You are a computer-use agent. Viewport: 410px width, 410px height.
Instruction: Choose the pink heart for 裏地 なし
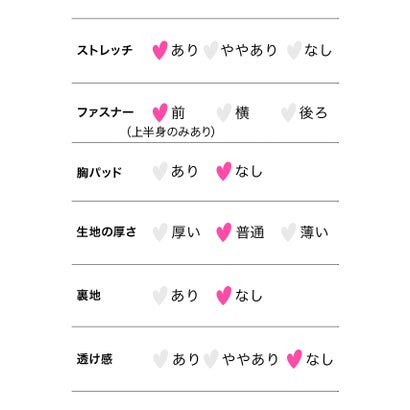coord(224,295)
